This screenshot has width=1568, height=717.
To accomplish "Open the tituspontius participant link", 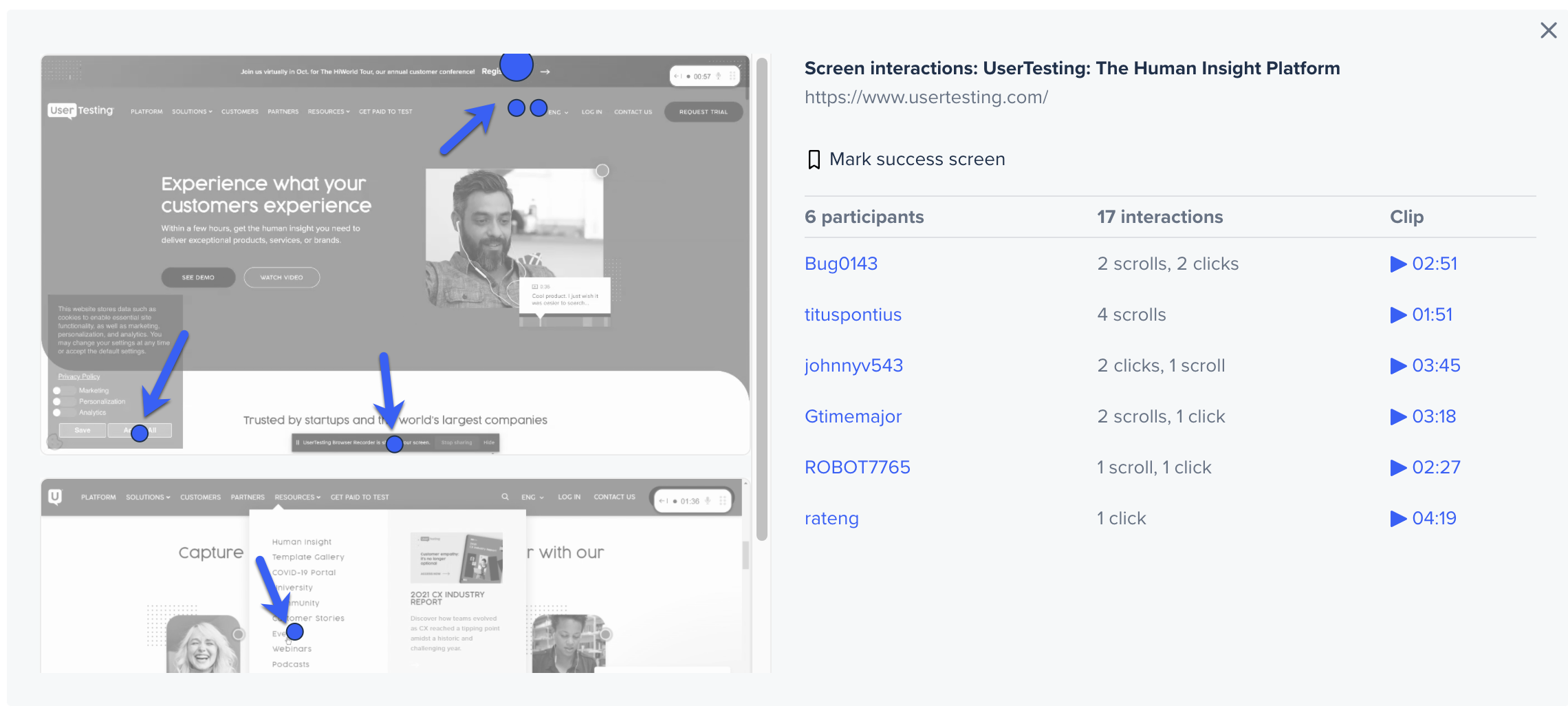I will [x=853, y=314].
